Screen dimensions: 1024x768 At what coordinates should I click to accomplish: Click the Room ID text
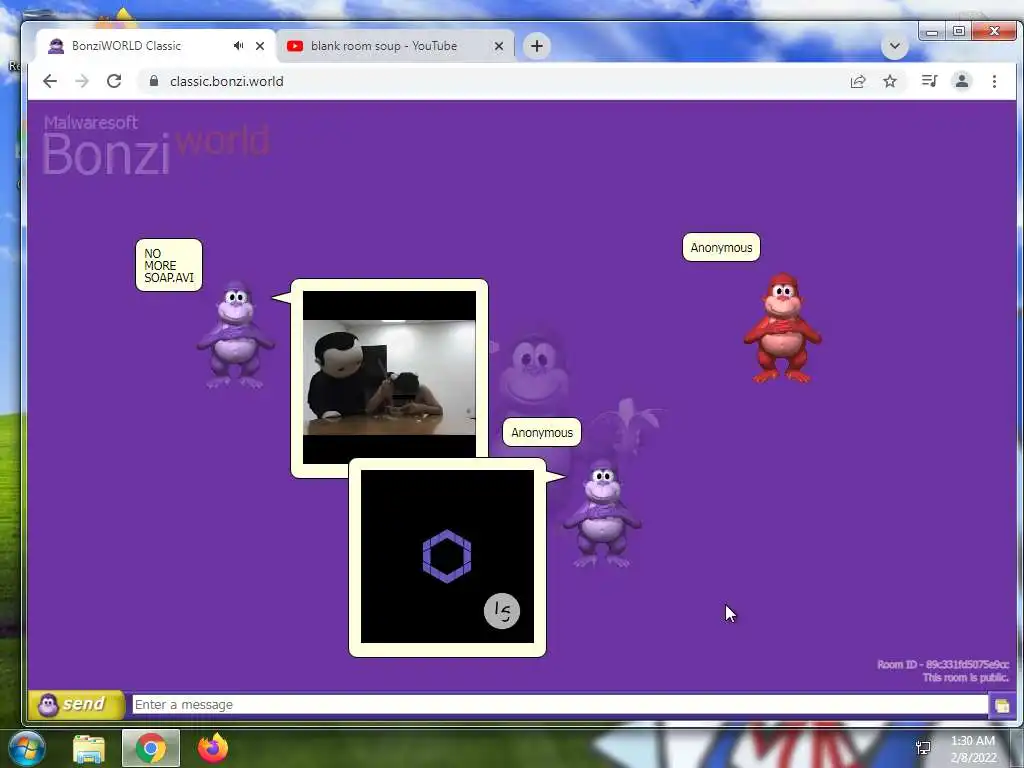[x=943, y=665]
